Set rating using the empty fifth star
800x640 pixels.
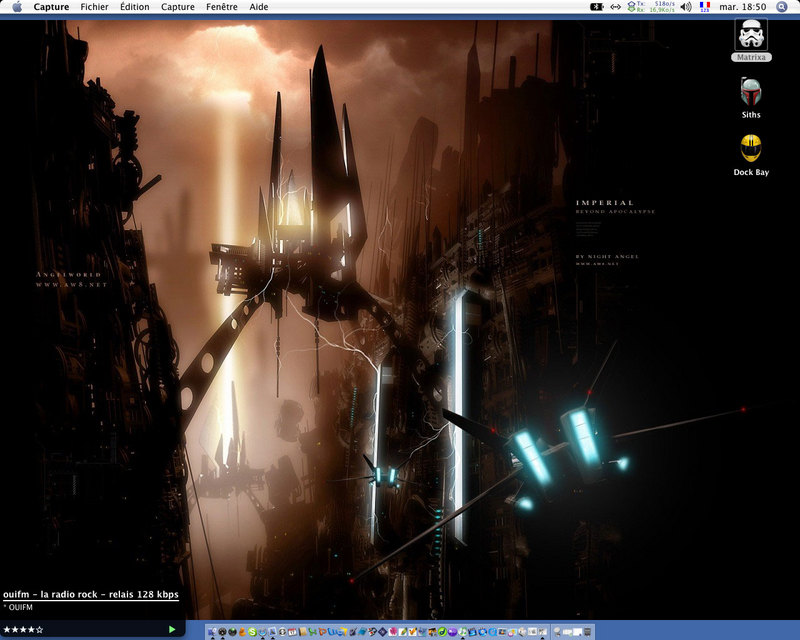[x=39, y=629]
